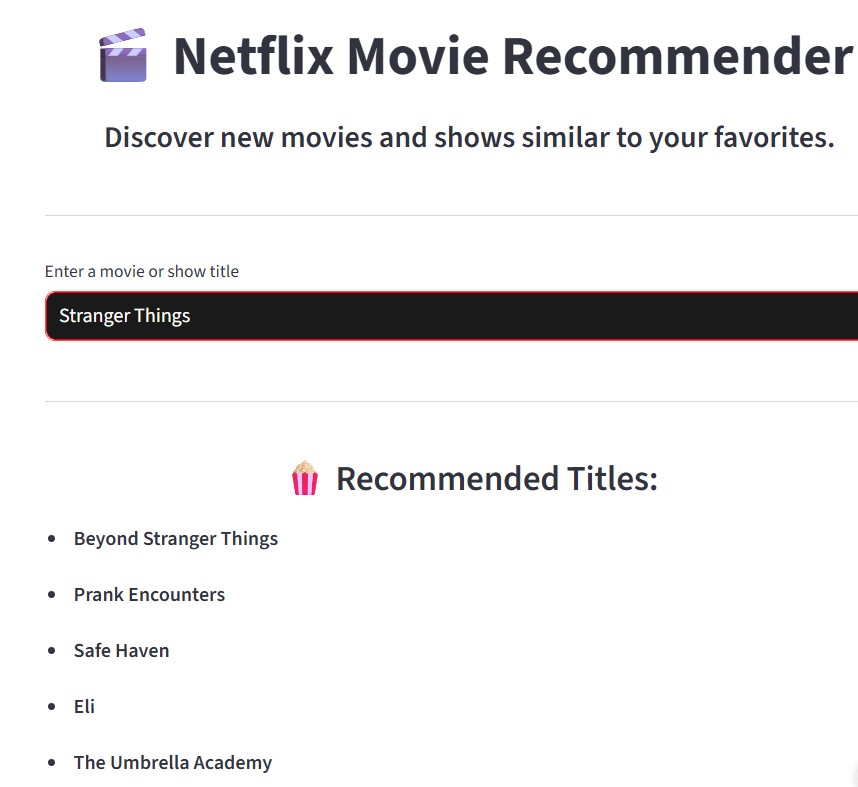Click the Enter a movie or show title label
This screenshot has height=787, width=858.
[x=141, y=271]
